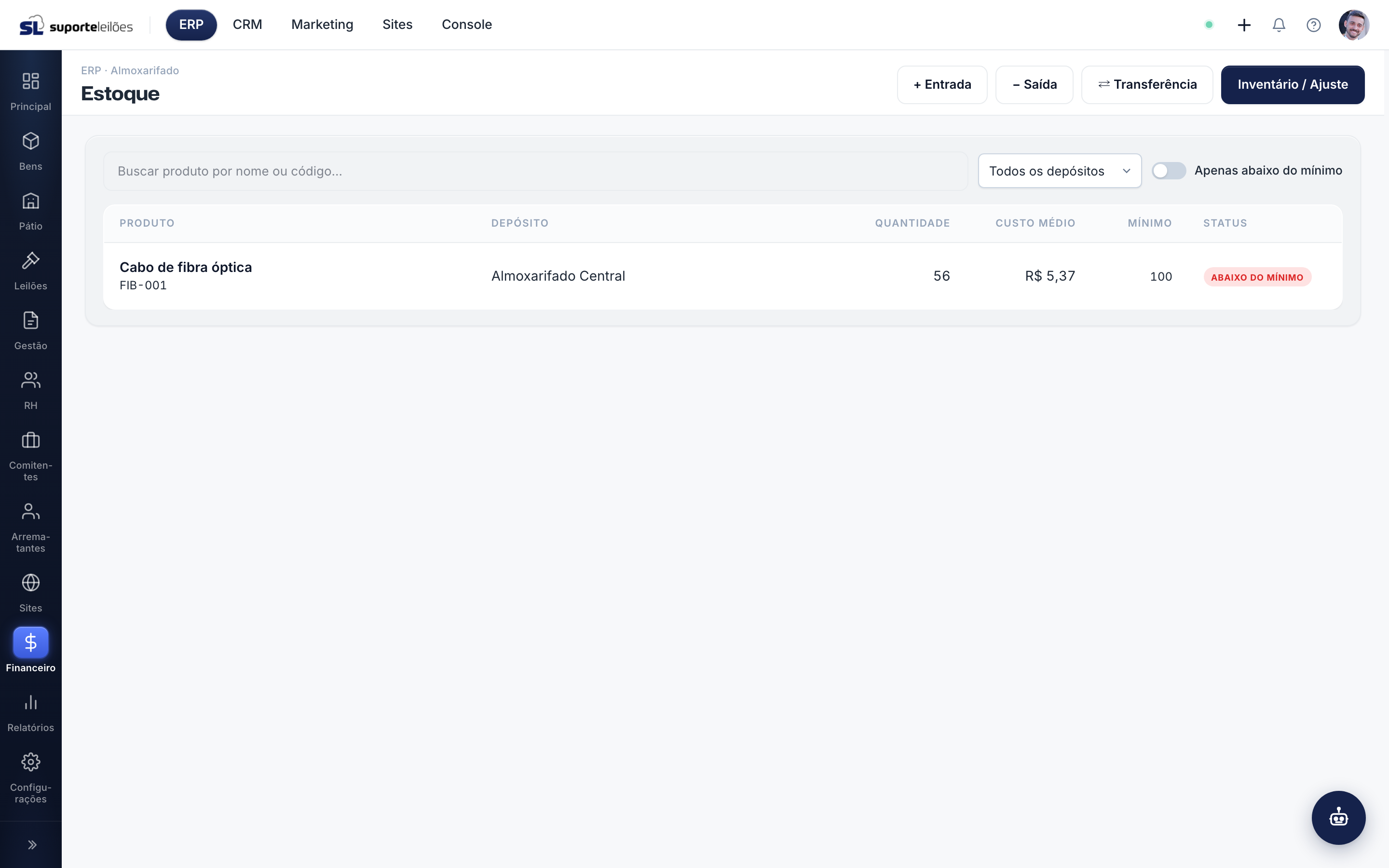
Task: Open Configurações gear icon
Action: (x=30, y=761)
